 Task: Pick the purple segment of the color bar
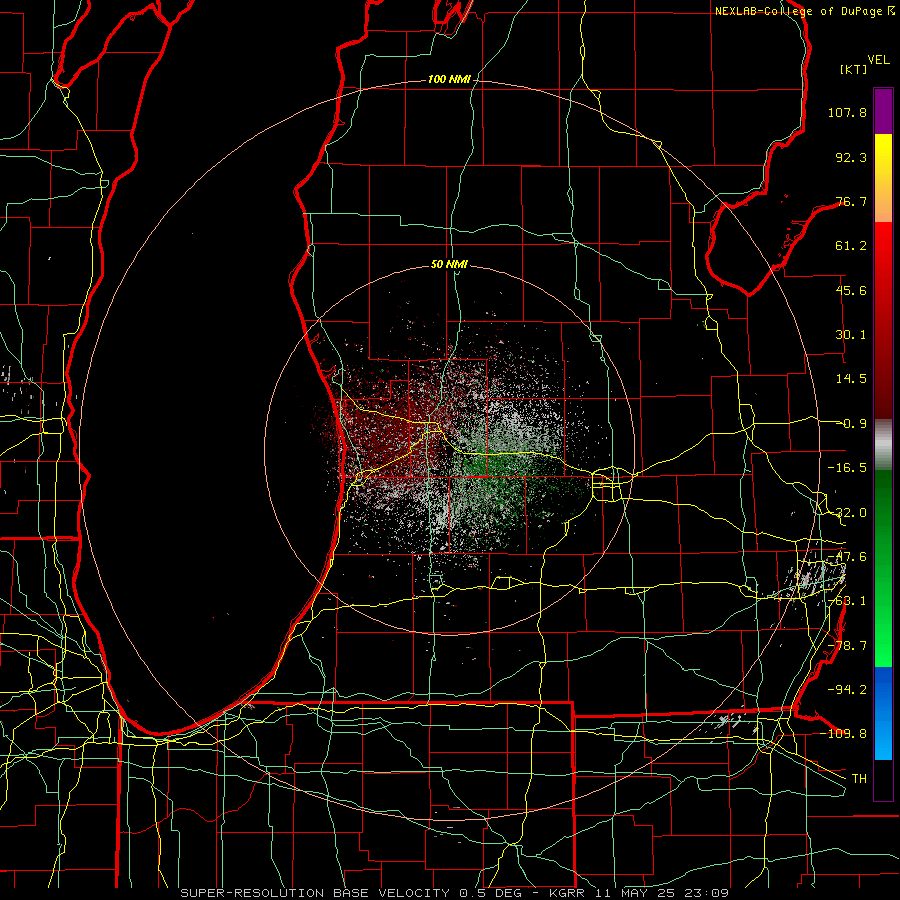883,112
